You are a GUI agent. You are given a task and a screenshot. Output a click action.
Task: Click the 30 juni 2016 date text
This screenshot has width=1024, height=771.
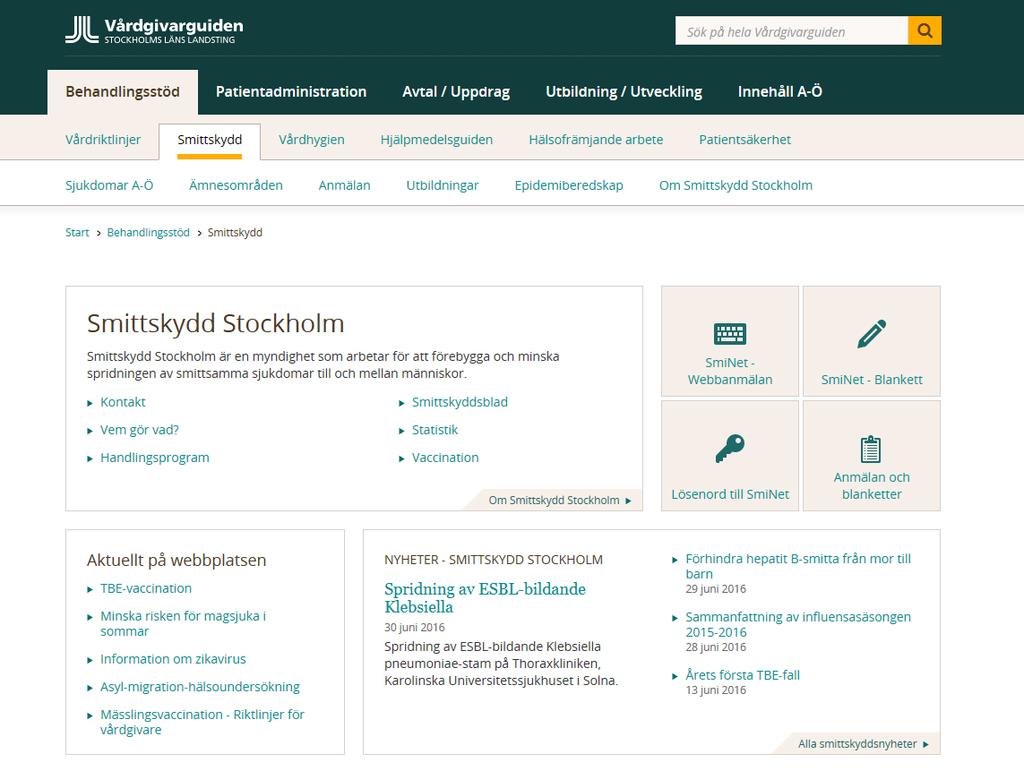point(414,627)
